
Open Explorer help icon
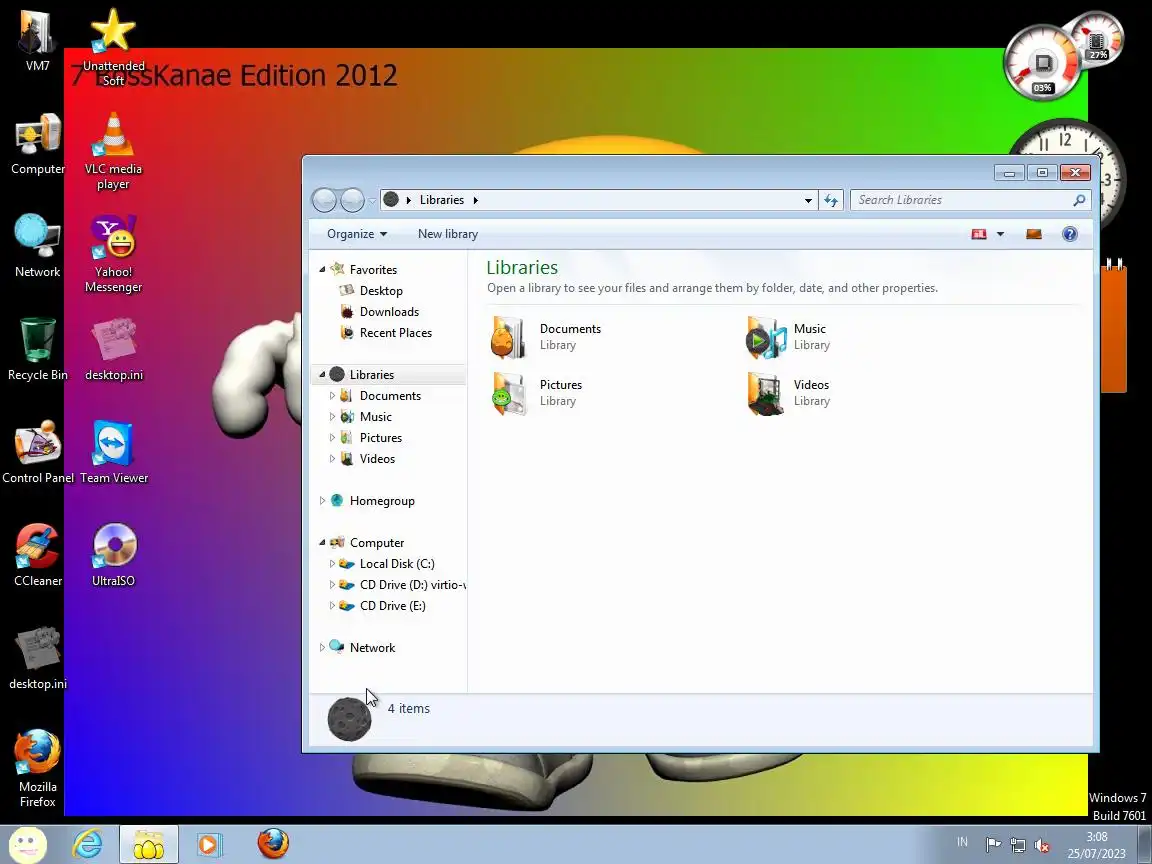coord(1070,234)
